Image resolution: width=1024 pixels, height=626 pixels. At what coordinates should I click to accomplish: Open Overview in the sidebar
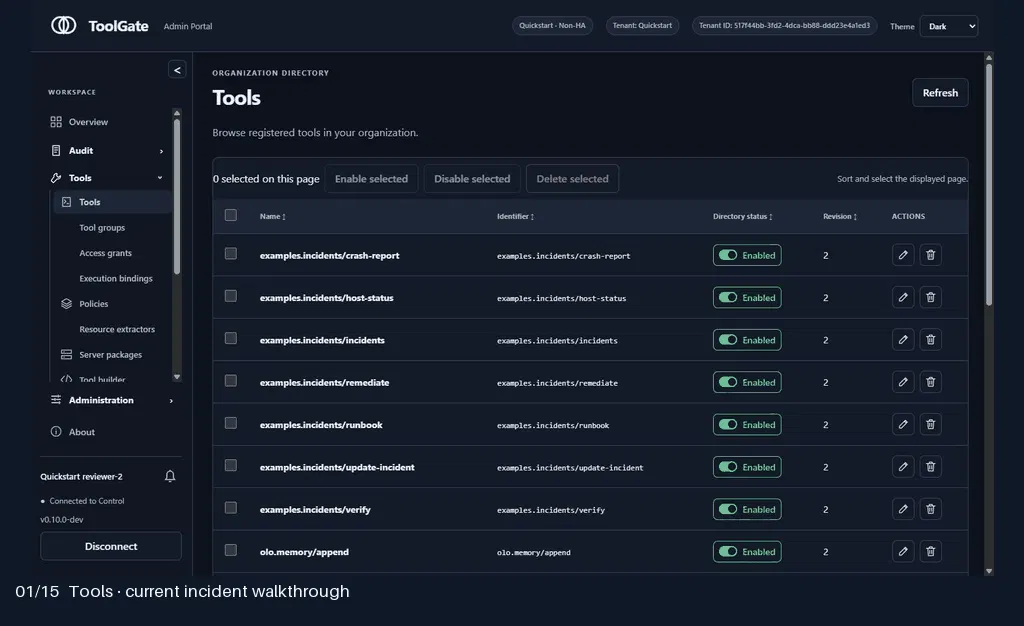click(88, 122)
